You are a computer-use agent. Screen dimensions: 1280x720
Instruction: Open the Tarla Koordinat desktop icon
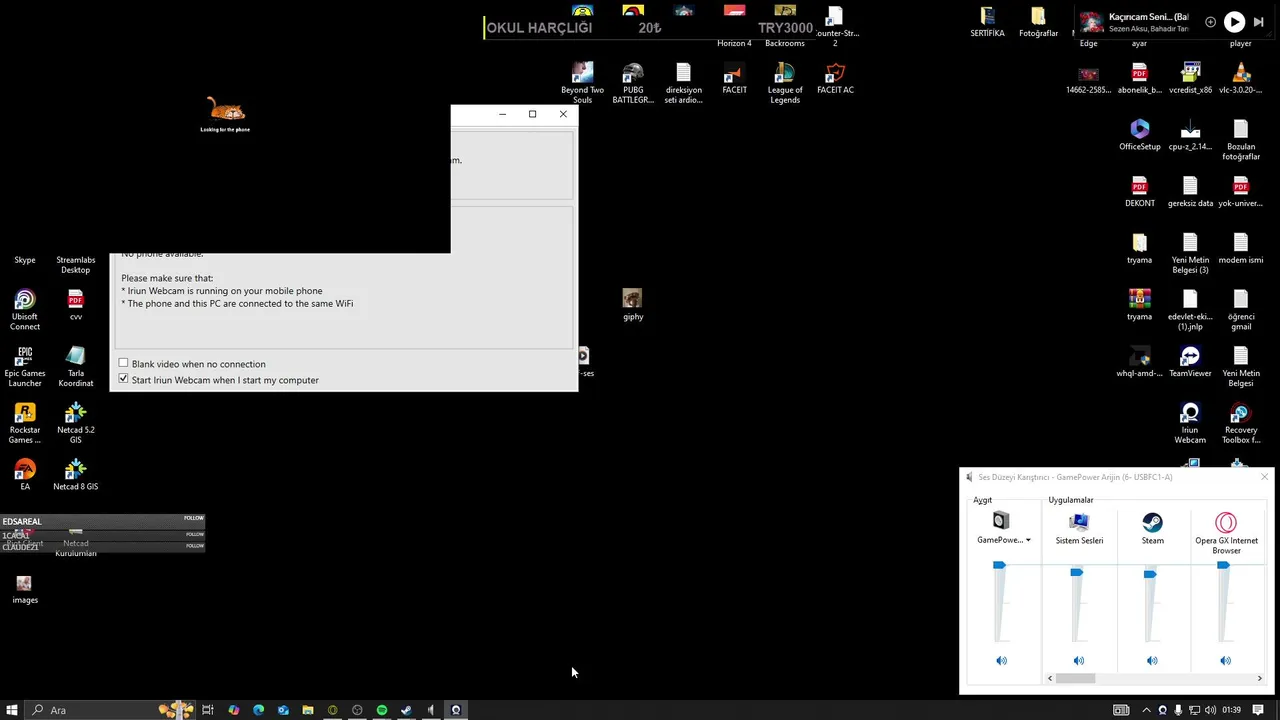point(75,367)
